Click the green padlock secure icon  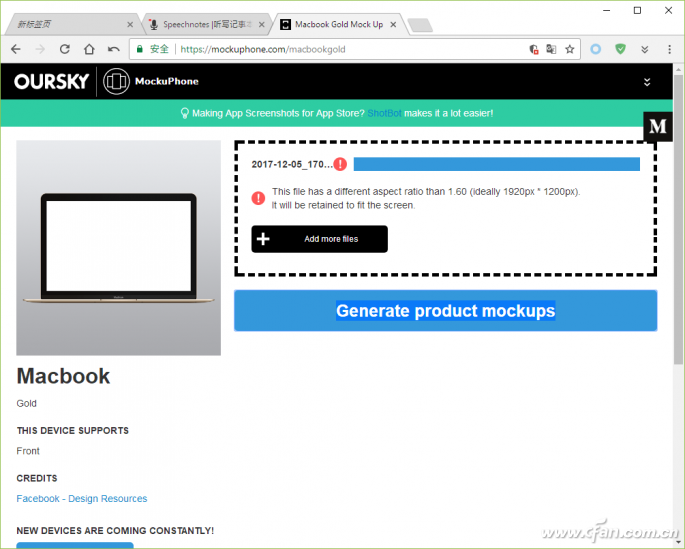click(x=140, y=49)
